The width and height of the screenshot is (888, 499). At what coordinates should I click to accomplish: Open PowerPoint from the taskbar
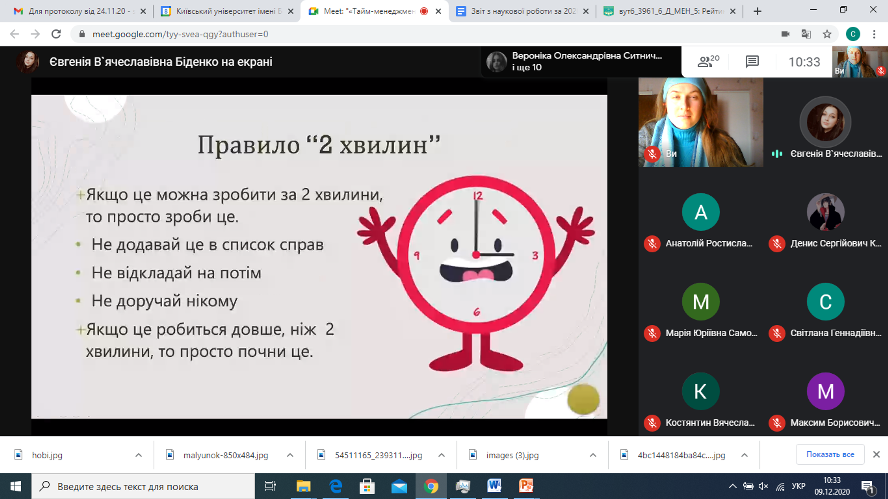(x=525, y=486)
